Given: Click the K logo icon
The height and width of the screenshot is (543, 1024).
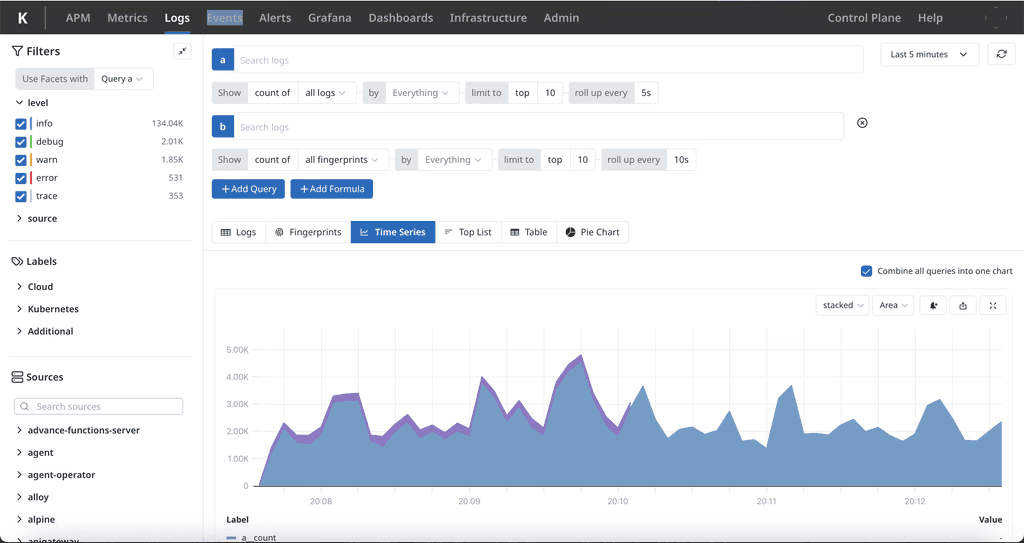Looking at the screenshot, I should tap(22, 18).
